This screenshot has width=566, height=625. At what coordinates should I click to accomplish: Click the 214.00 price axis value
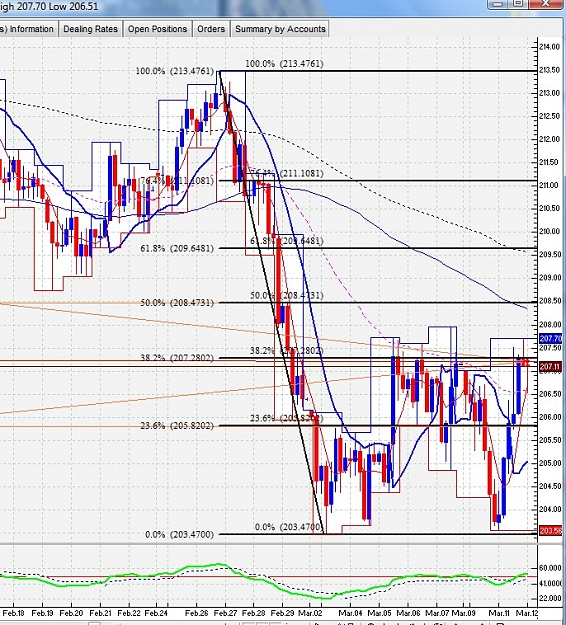pyautogui.click(x=550, y=47)
